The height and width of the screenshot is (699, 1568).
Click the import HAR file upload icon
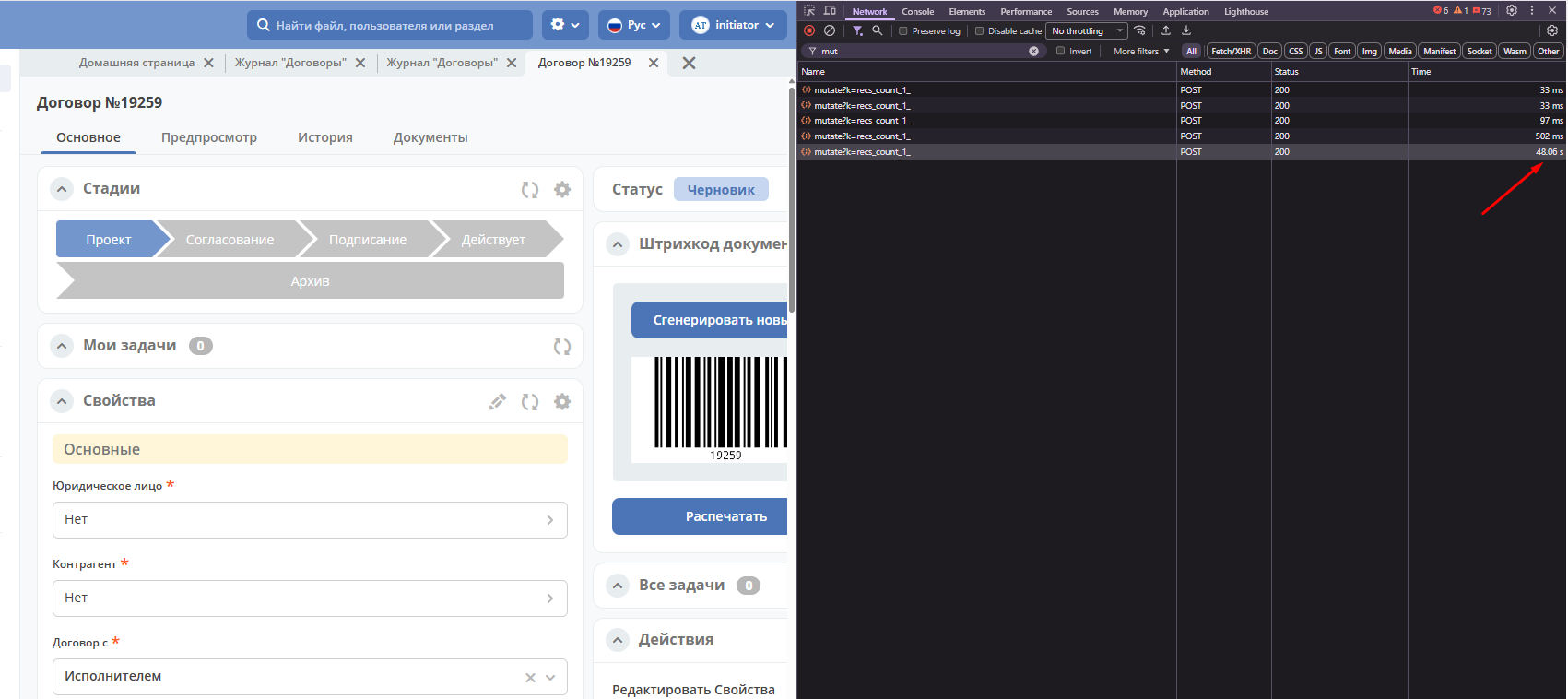[x=1166, y=30]
